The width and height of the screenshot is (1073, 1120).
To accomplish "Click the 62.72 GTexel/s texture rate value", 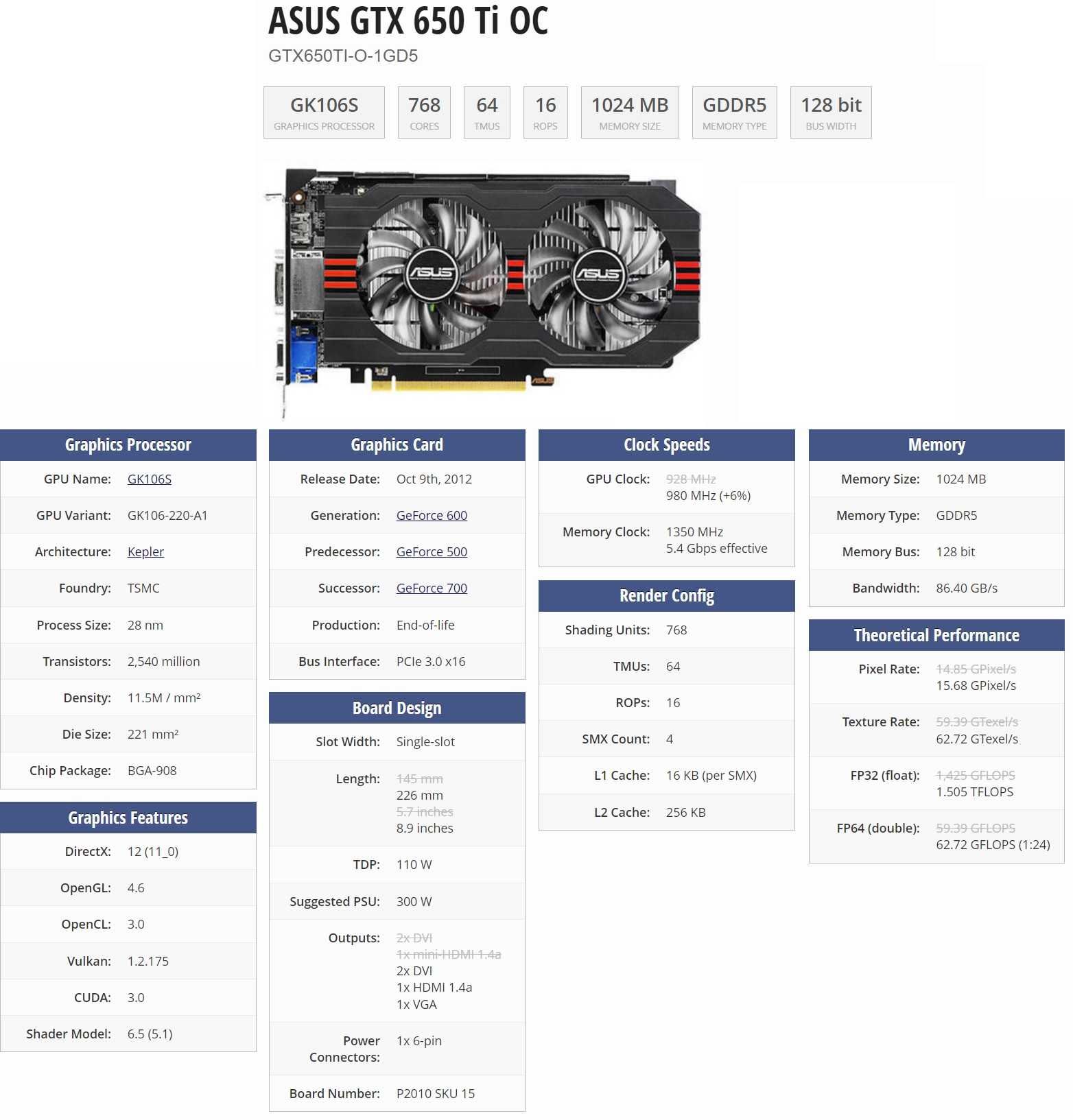I will [977, 739].
